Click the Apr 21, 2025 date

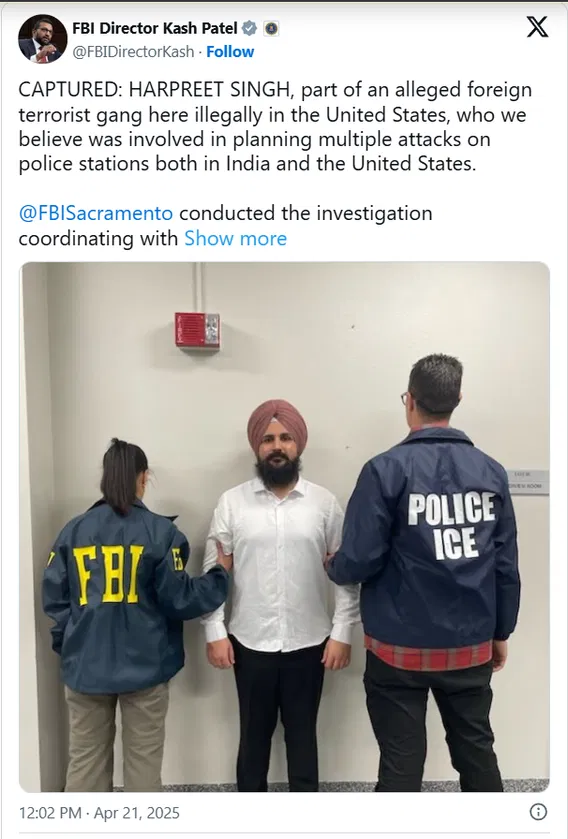click(137, 813)
